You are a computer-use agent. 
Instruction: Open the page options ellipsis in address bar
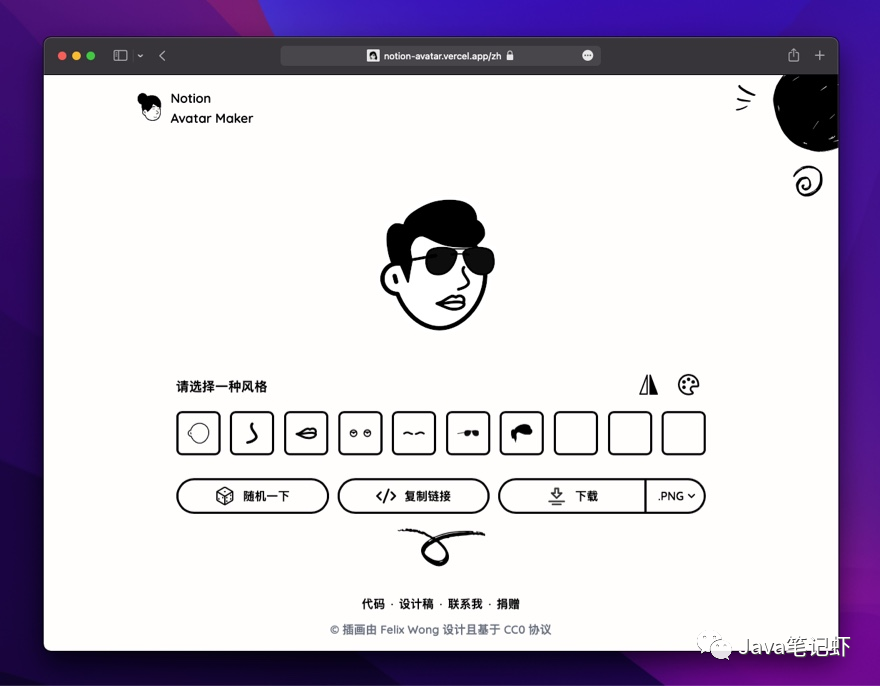[588, 56]
